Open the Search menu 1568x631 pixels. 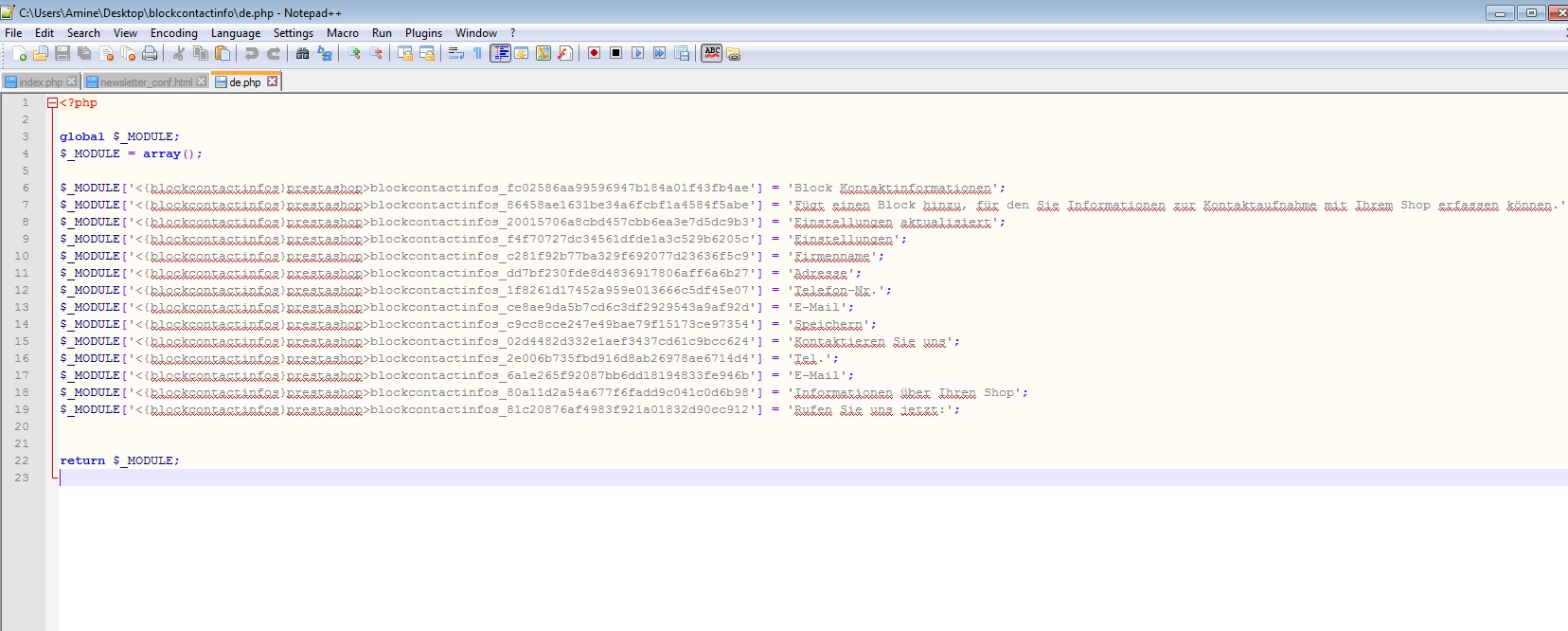coord(83,33)
